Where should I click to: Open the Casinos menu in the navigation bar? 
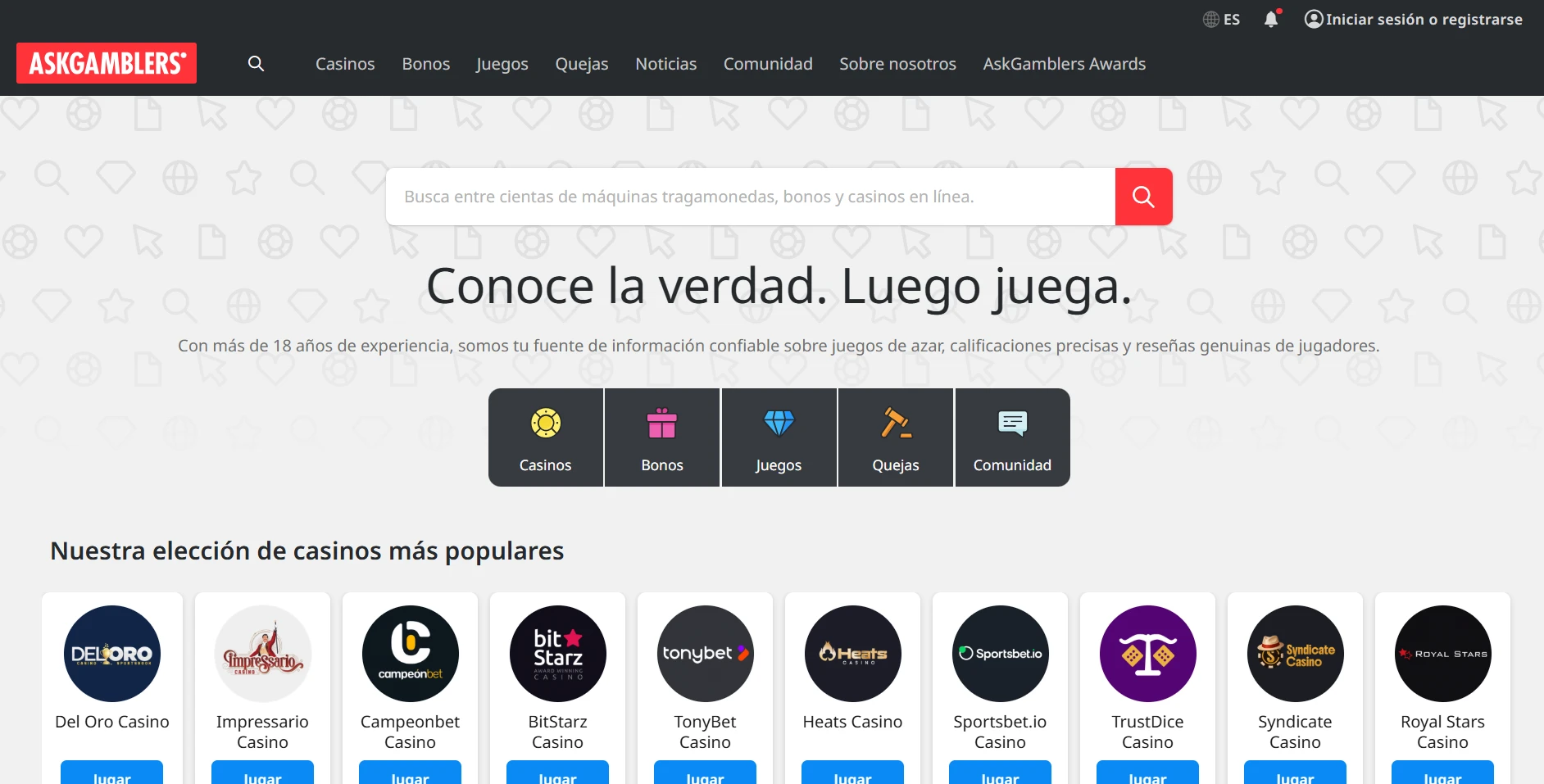pos(345,64)
